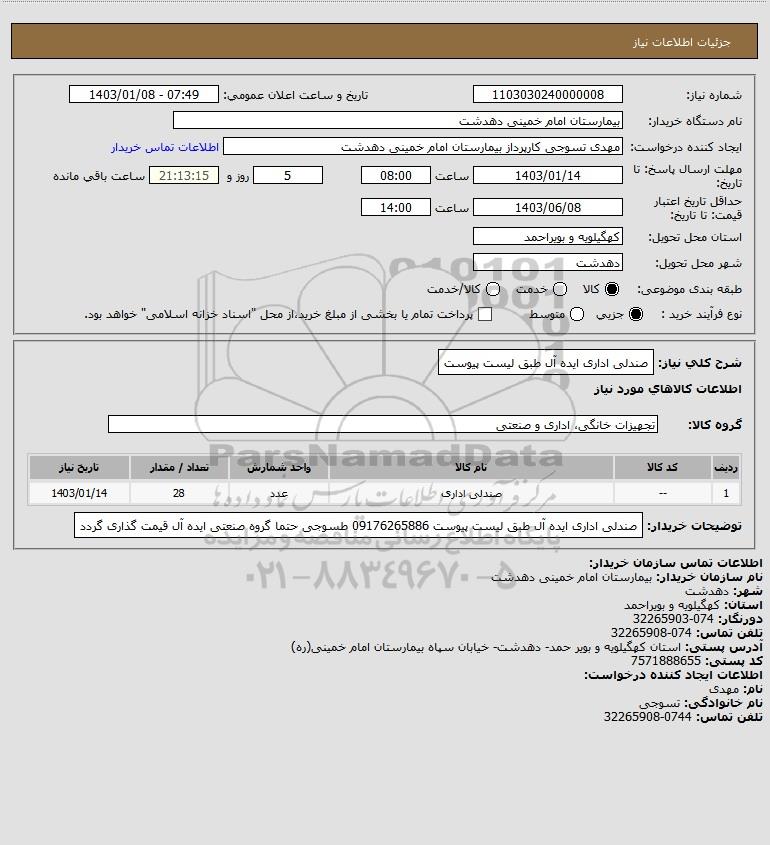
Task: Select the متوسط purchase type radio
Action: 577,314
